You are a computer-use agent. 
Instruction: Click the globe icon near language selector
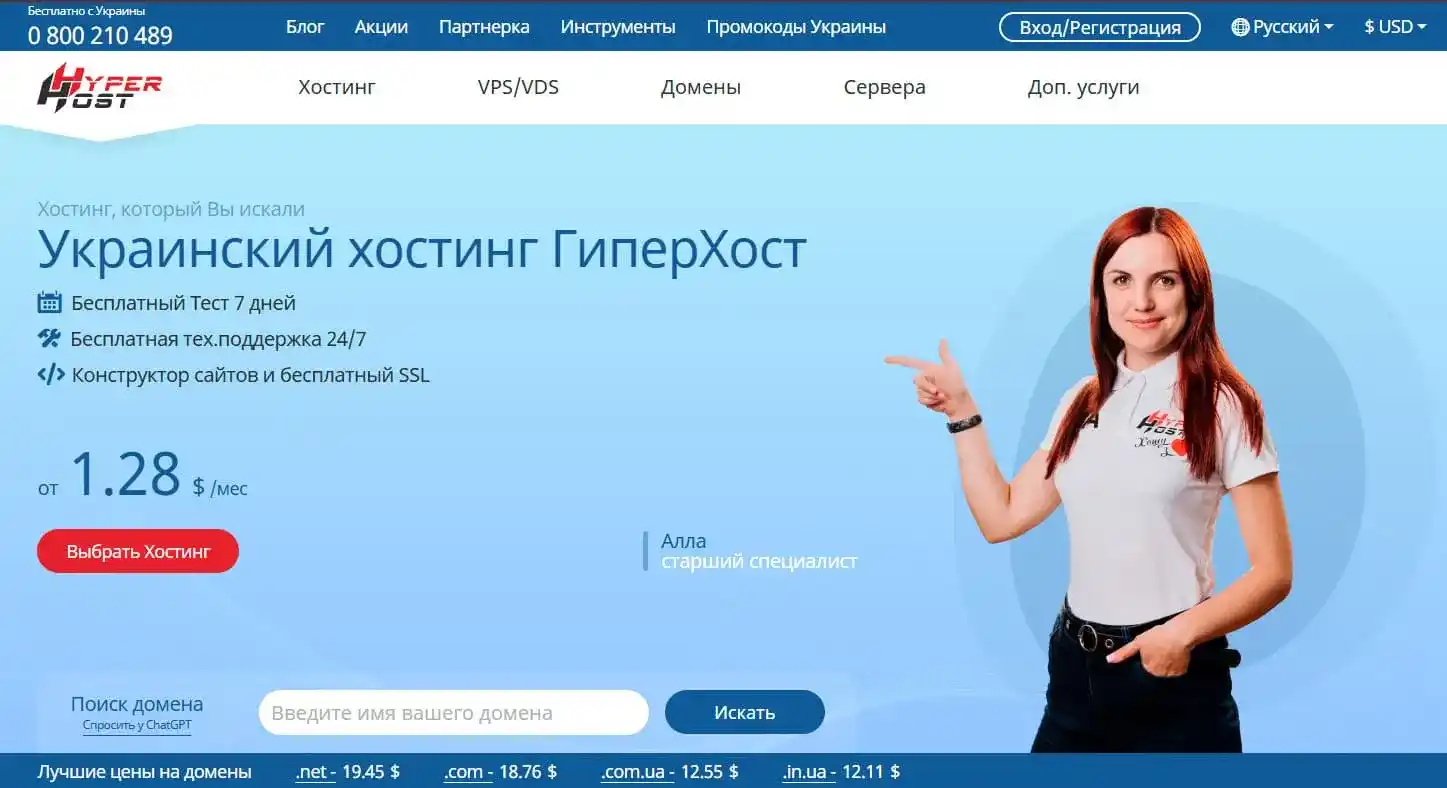click(1240, 27)
